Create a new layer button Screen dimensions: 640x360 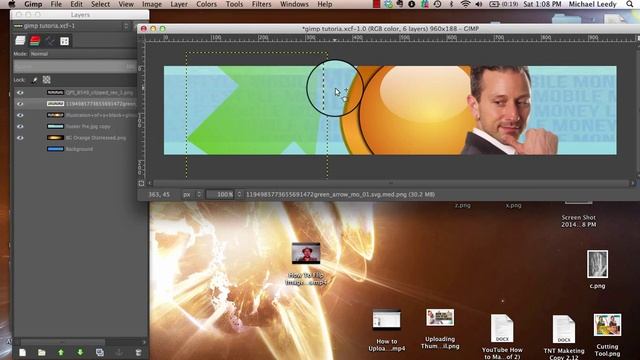(x=22, y=352)
